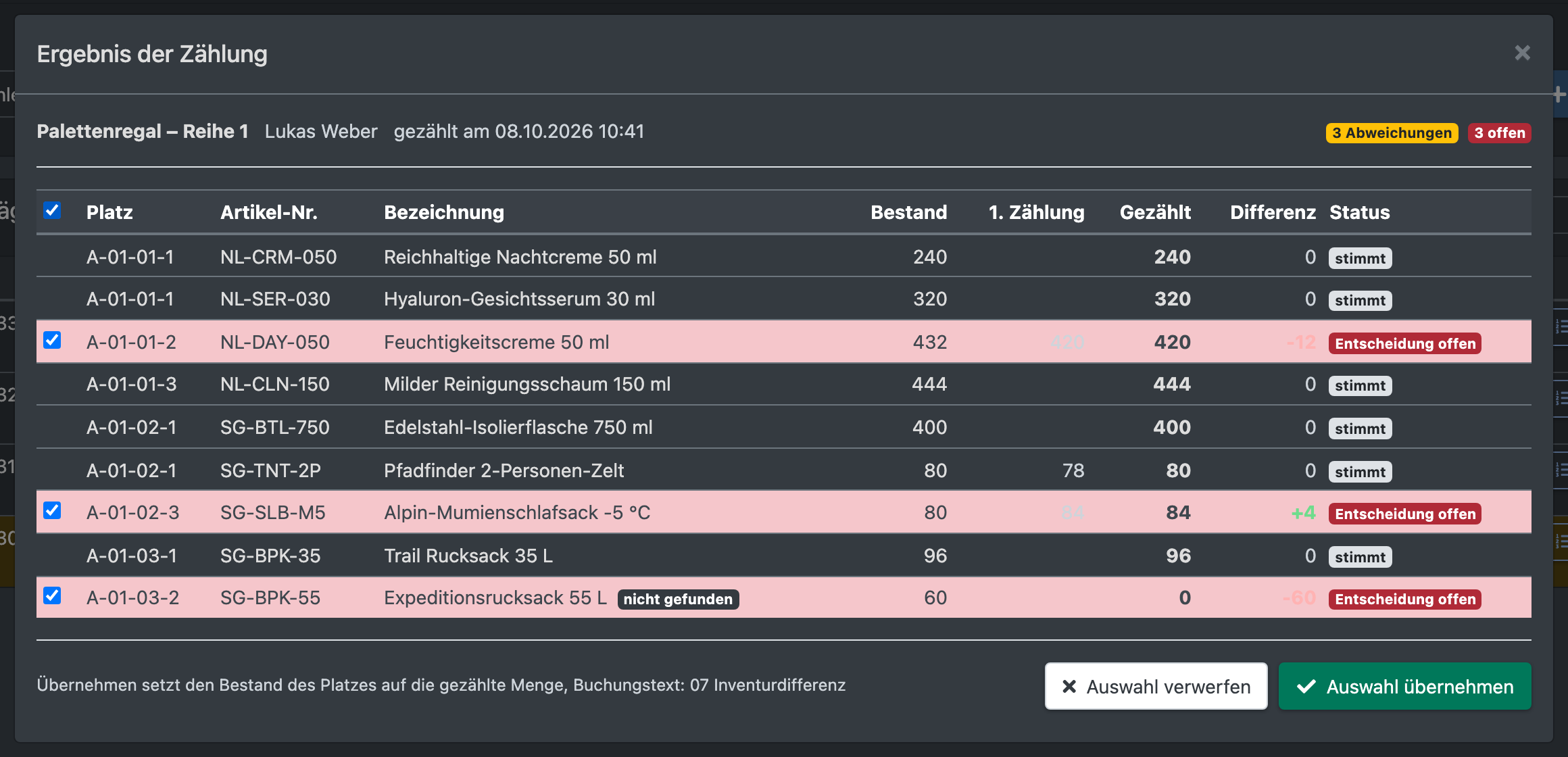Click Platz A-01-03-1 cell
Viewport: 1568px width, 757px height.
coord(132,556)
